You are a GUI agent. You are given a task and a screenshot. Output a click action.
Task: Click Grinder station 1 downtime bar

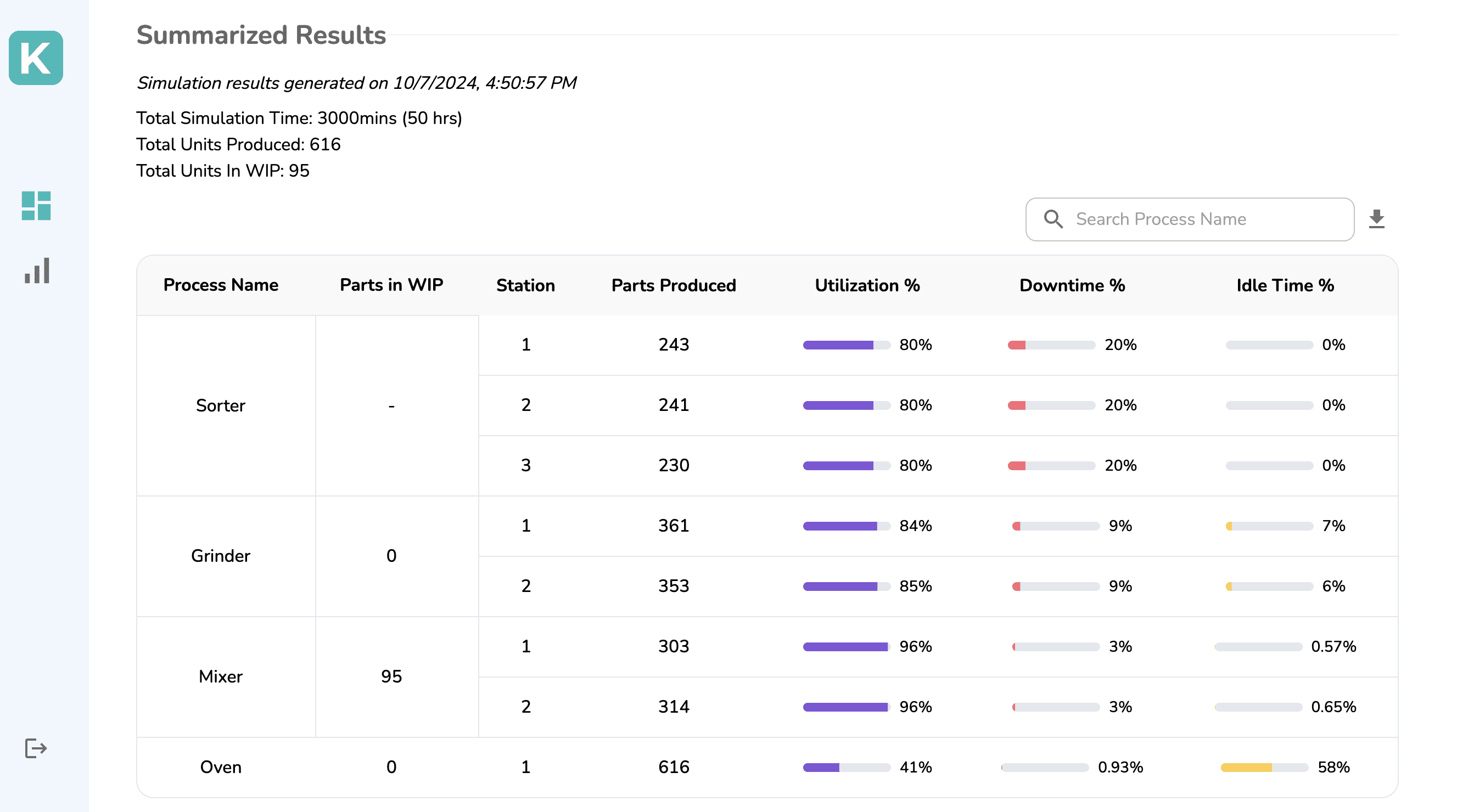1056,526
